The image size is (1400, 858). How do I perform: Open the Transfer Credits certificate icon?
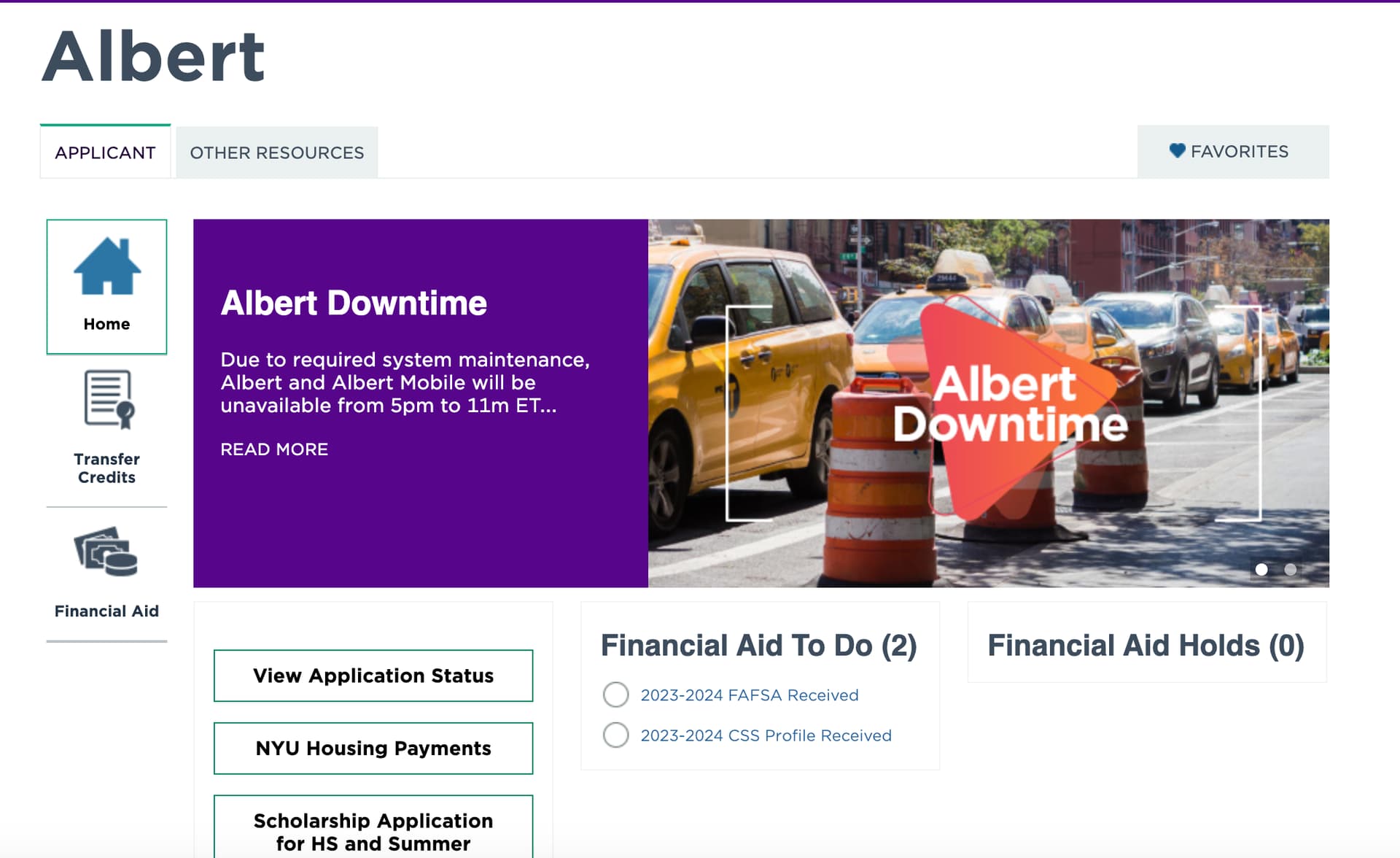pyautogui.click(x=108, y=399)
